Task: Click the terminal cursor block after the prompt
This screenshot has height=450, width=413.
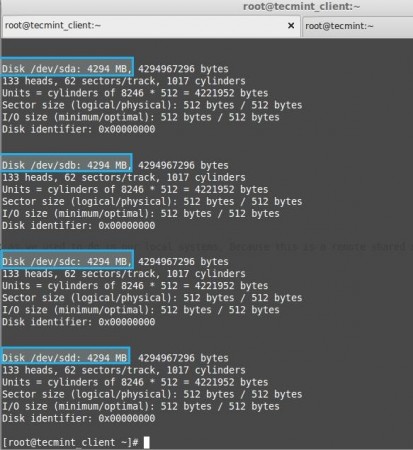Action: pyautogui.click(x=147, y=442)
